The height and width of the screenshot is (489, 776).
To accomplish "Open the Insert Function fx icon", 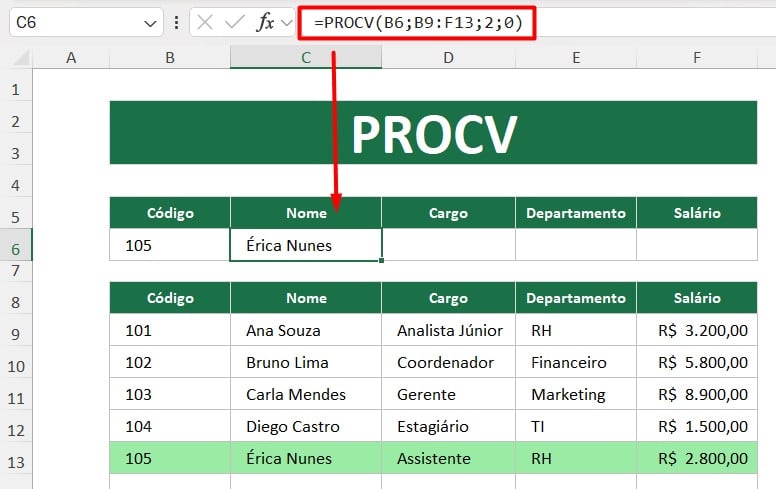I will [x=265, y=22].
